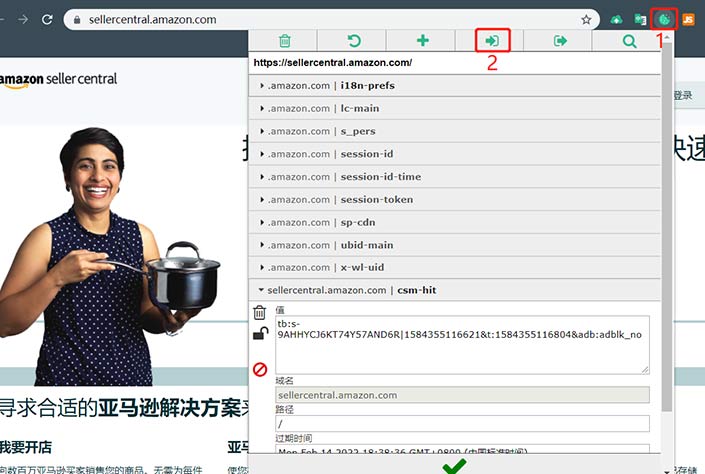705x474 pixels.
Task: Submit cookie changes with green checkmark
Action: click(454, 465)
